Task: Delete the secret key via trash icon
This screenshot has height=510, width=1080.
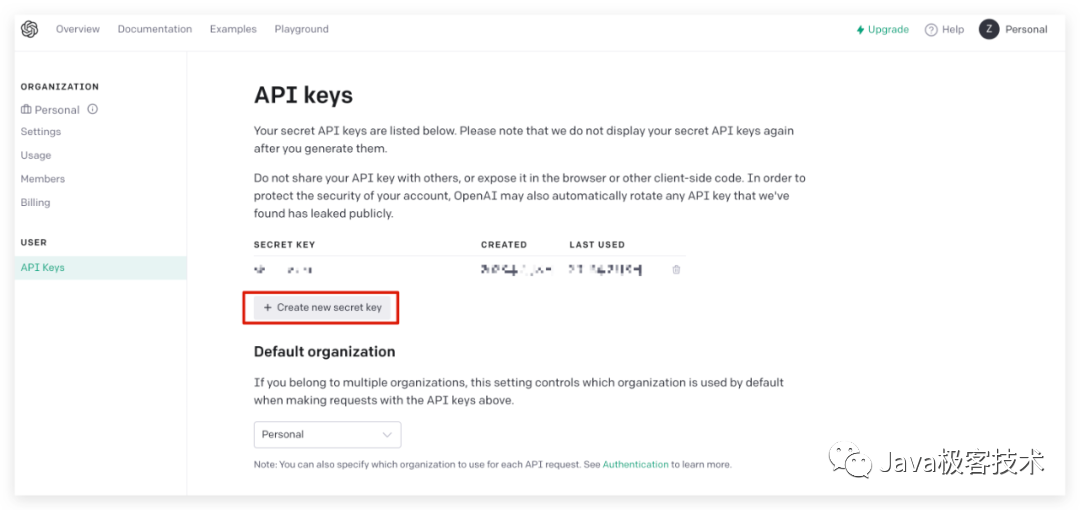Action: coord(676,270)
